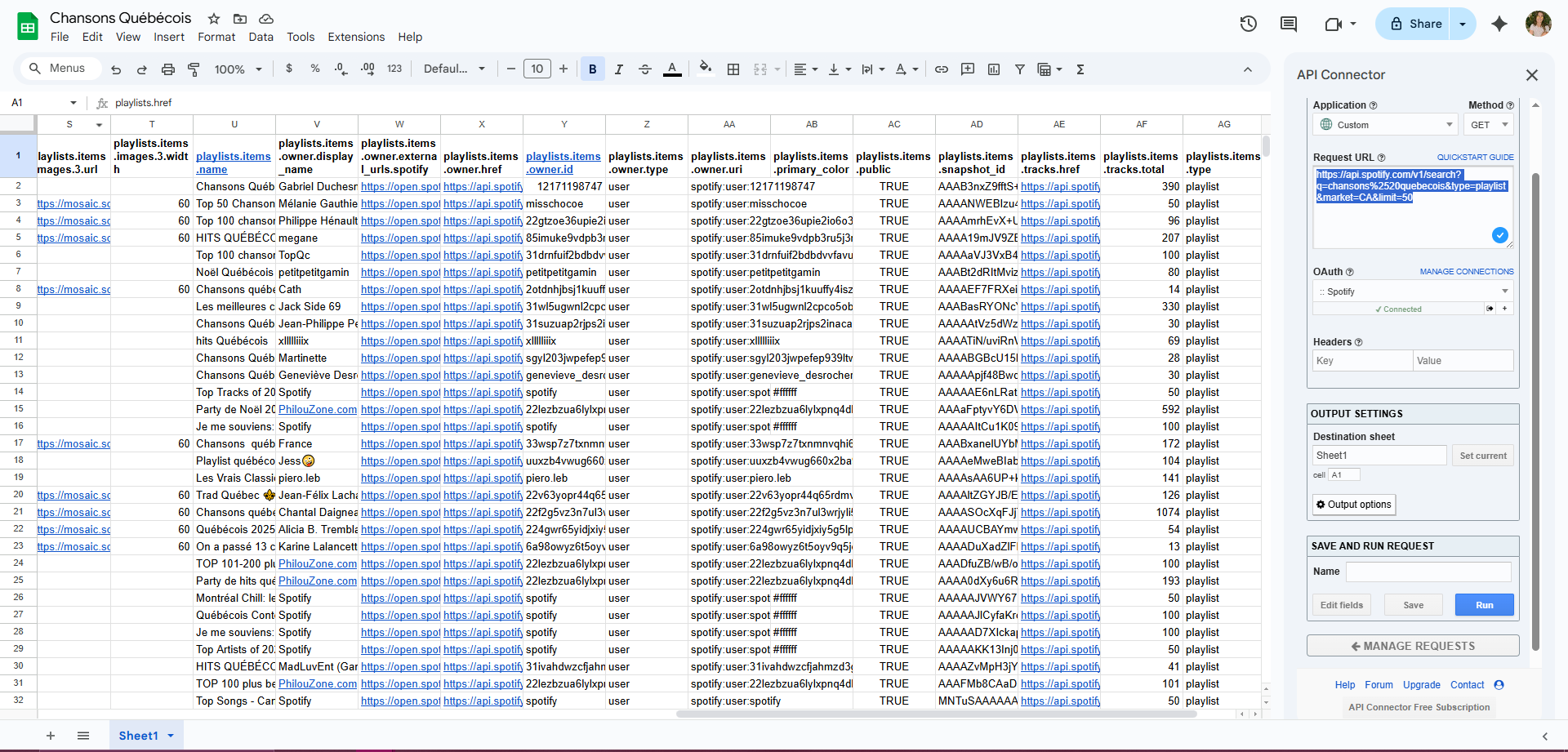Click the Undo icon
The image size is (1568, 752).
[x=116, y=69]
